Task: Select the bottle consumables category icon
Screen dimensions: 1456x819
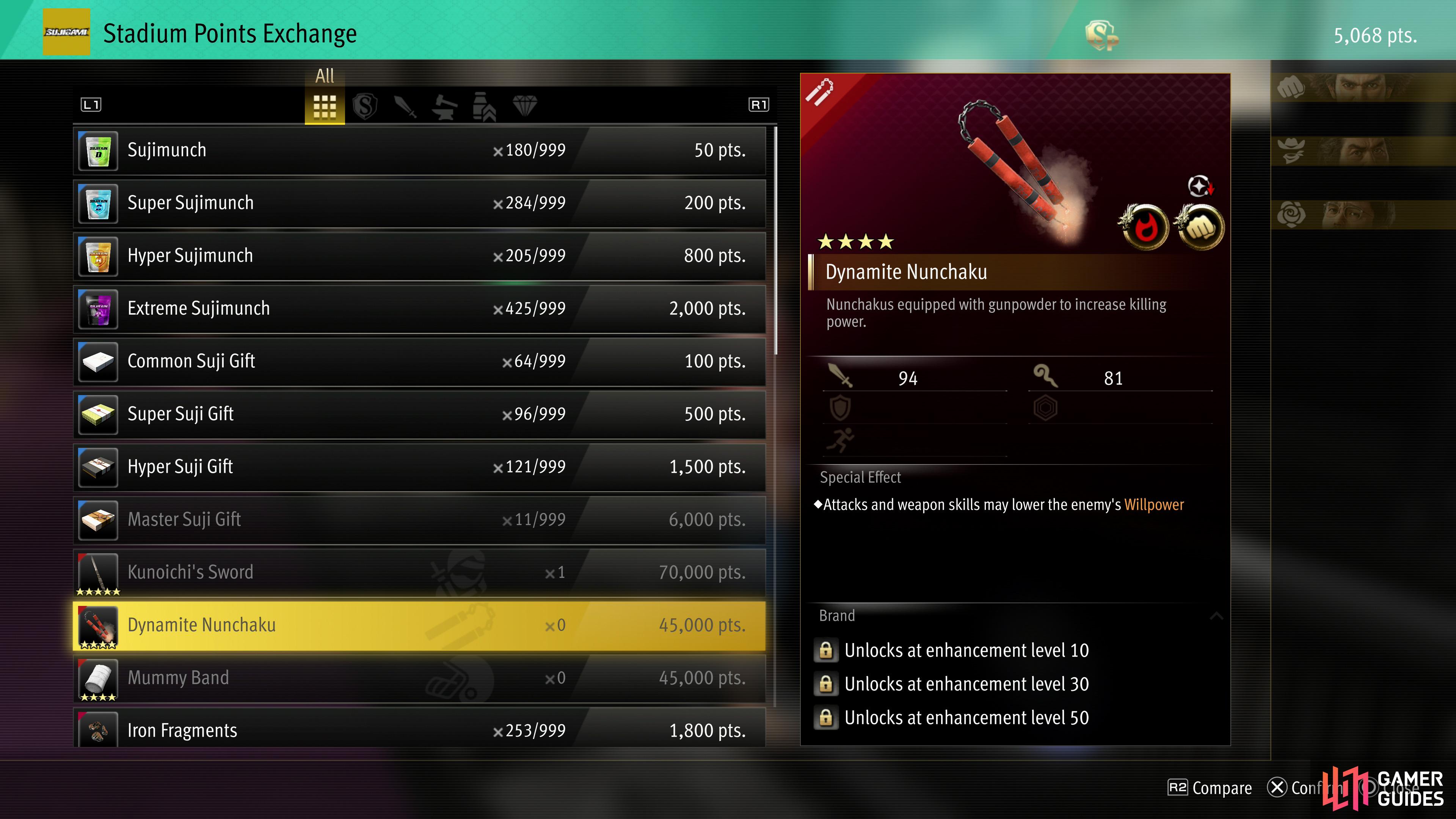Action: point(485,106)
